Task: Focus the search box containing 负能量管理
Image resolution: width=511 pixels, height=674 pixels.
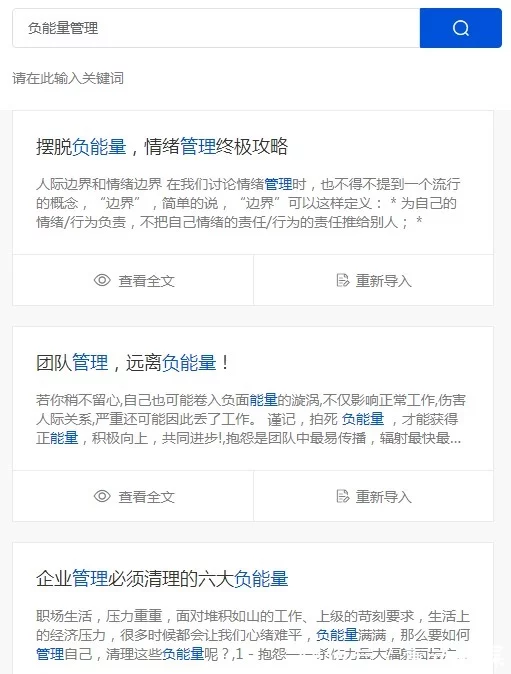Action: click(x=216, y=28)
